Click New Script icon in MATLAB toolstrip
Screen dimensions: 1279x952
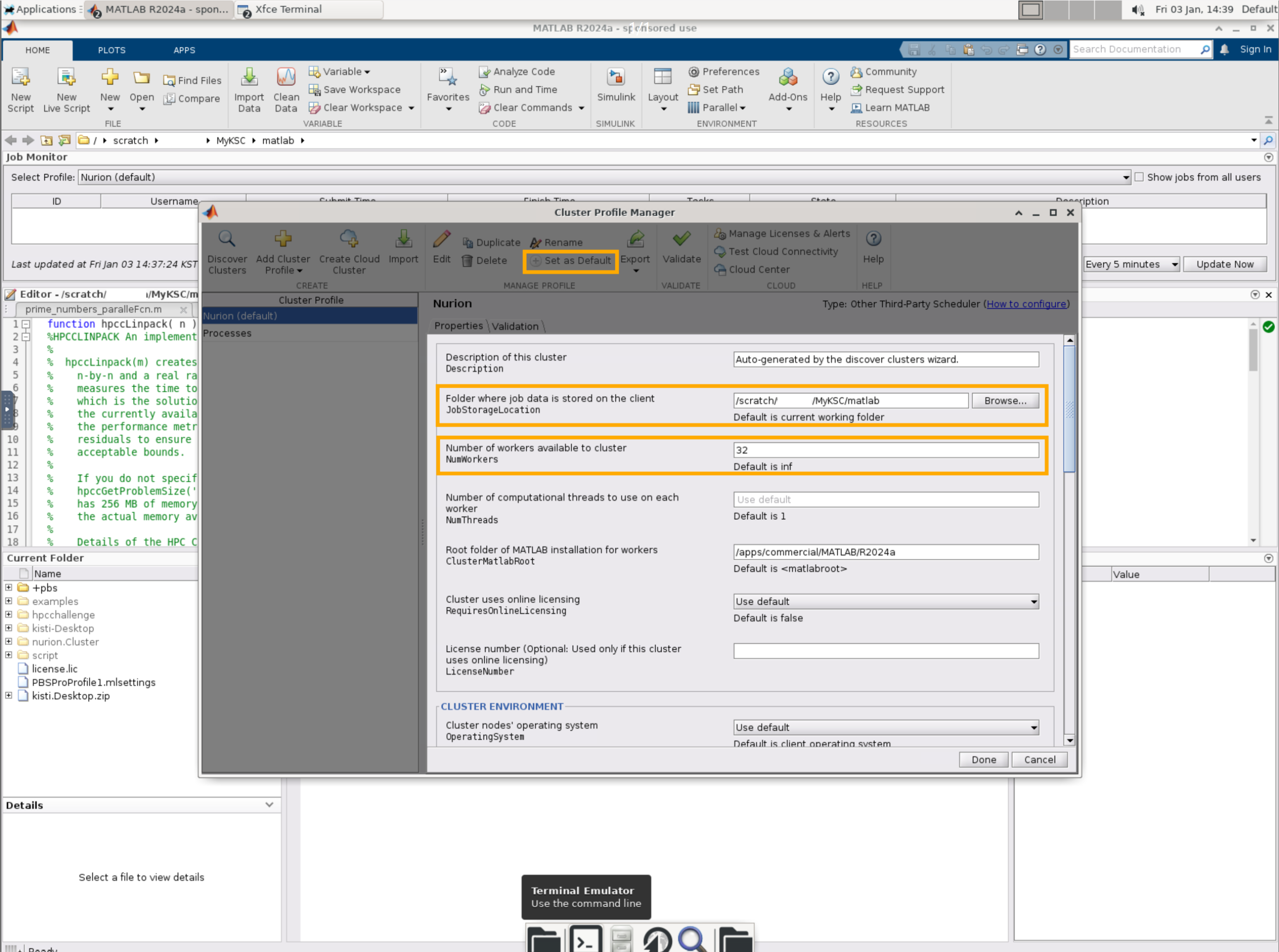[21, 77]
